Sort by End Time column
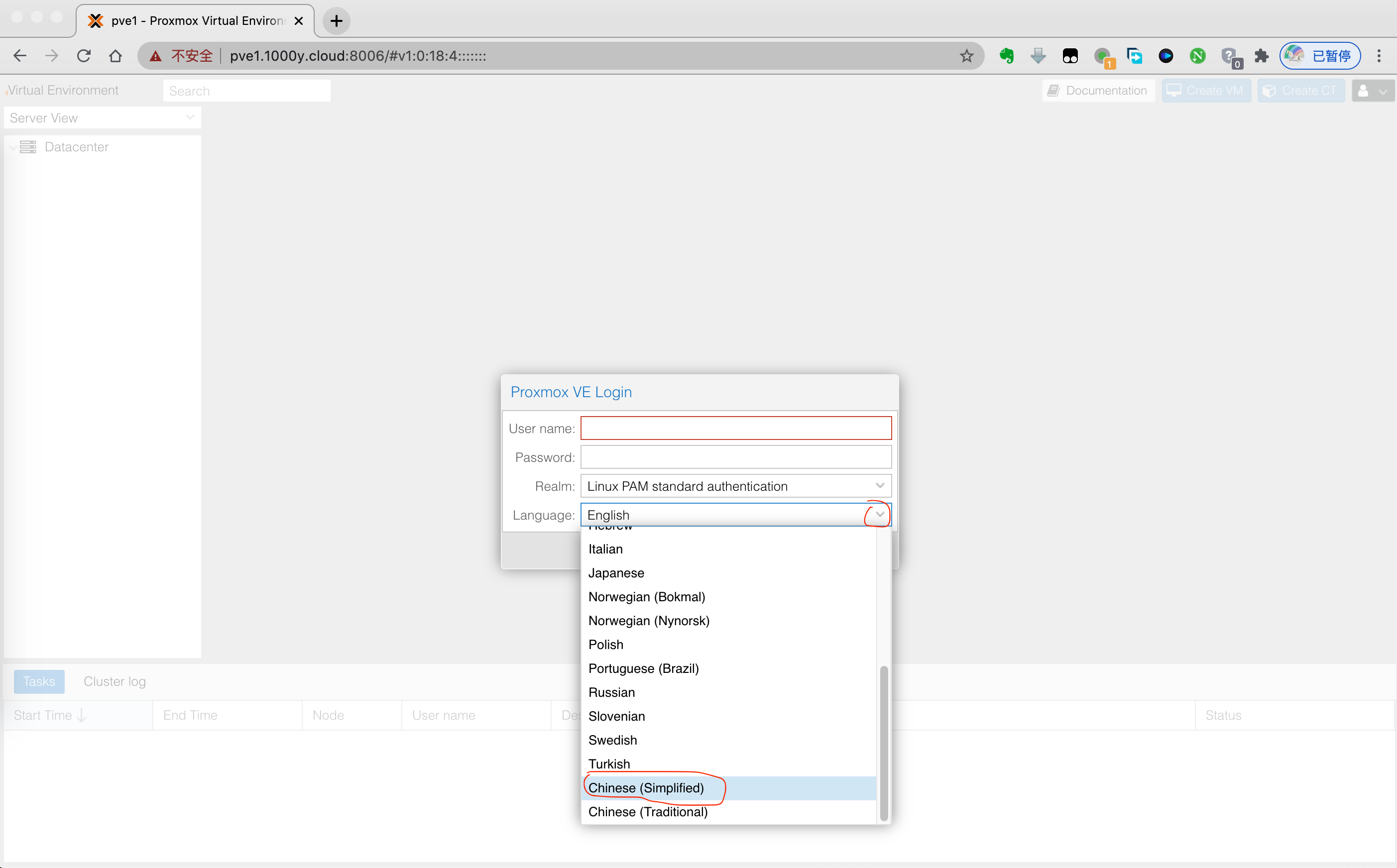The width and height of the screenshot is (1397, 868). (228, 715)
